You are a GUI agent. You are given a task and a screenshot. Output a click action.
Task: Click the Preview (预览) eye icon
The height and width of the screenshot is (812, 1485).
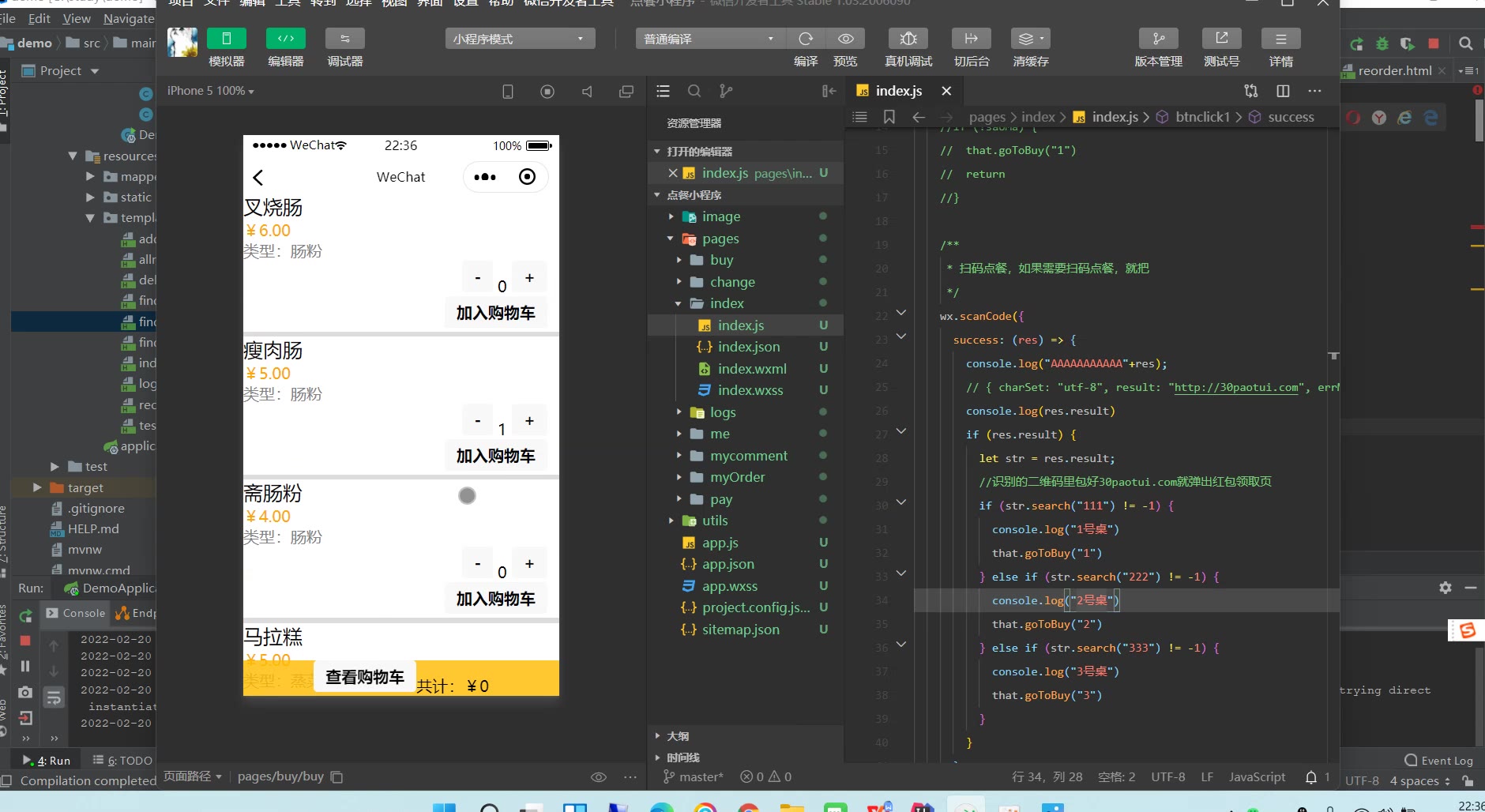[x=845, y=39]
